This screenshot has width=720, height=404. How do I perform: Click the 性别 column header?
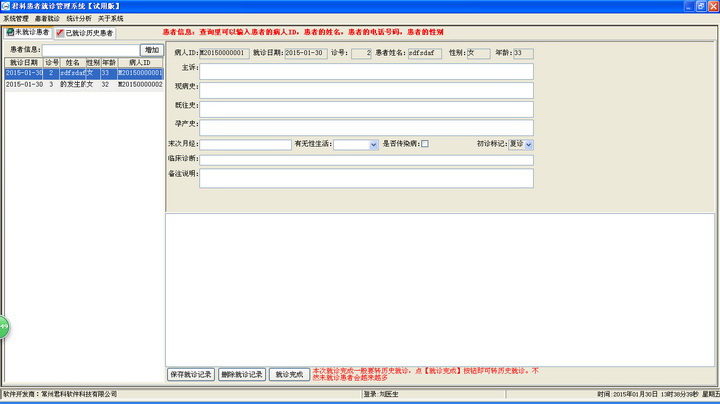[93, 62]
